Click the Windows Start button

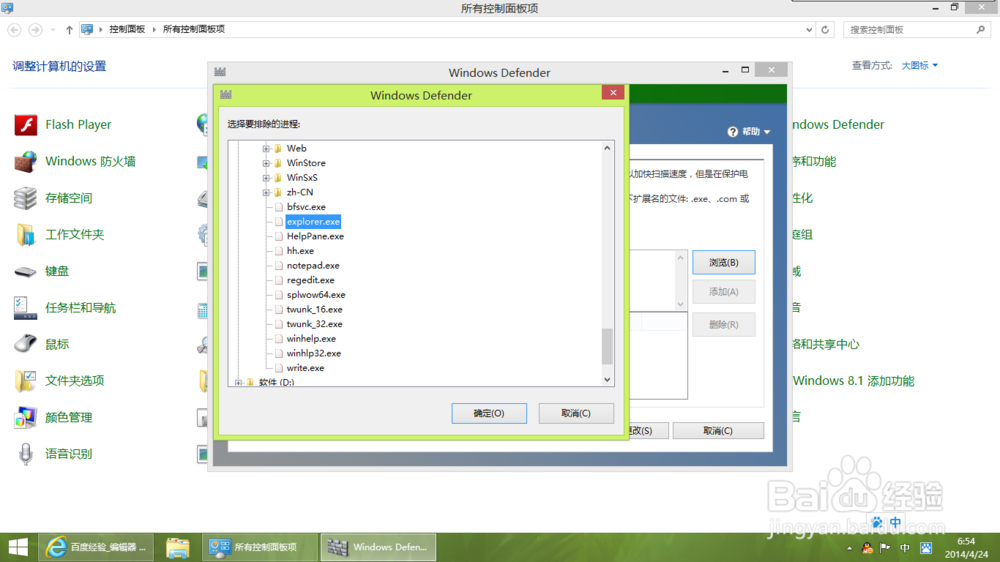18,547
